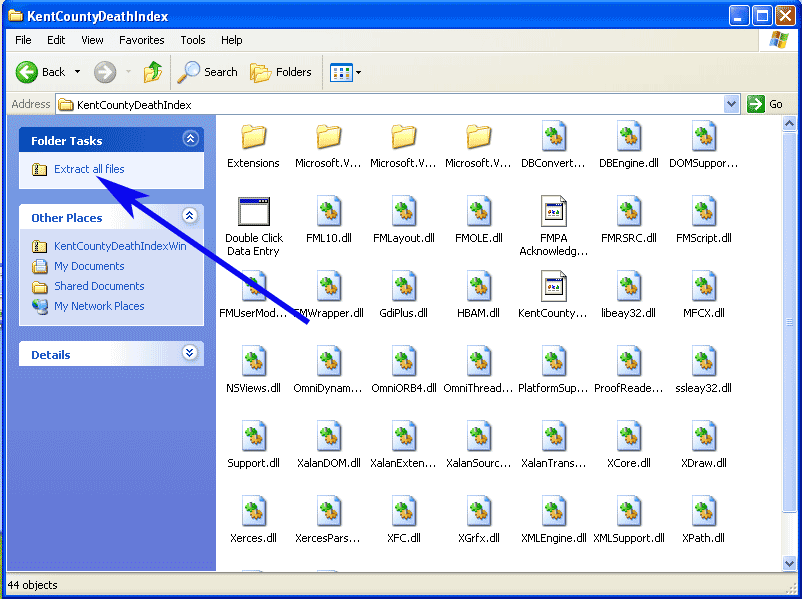Open Shared Documents link
The image size is (802, 599).
click(99, 286)
